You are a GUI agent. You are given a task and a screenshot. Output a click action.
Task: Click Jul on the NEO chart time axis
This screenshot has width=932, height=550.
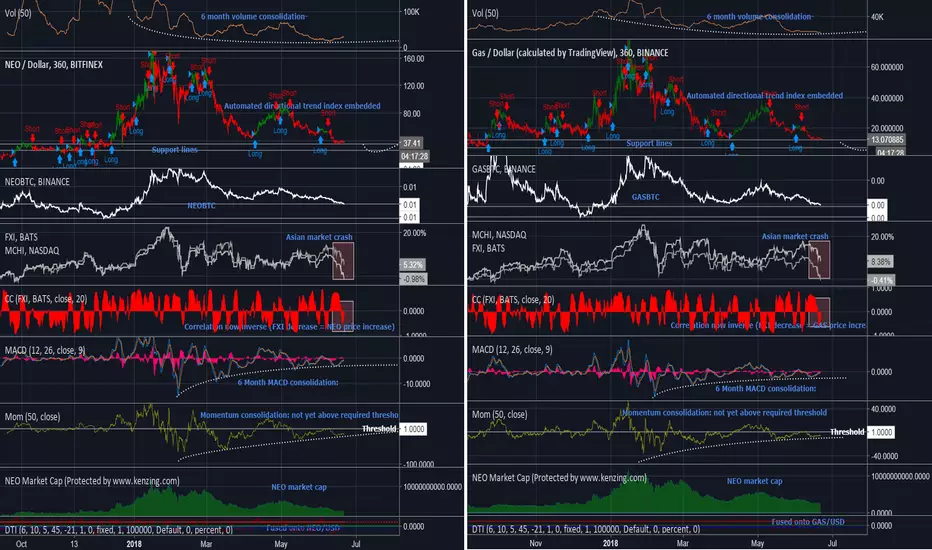click(x=355, y=543)
